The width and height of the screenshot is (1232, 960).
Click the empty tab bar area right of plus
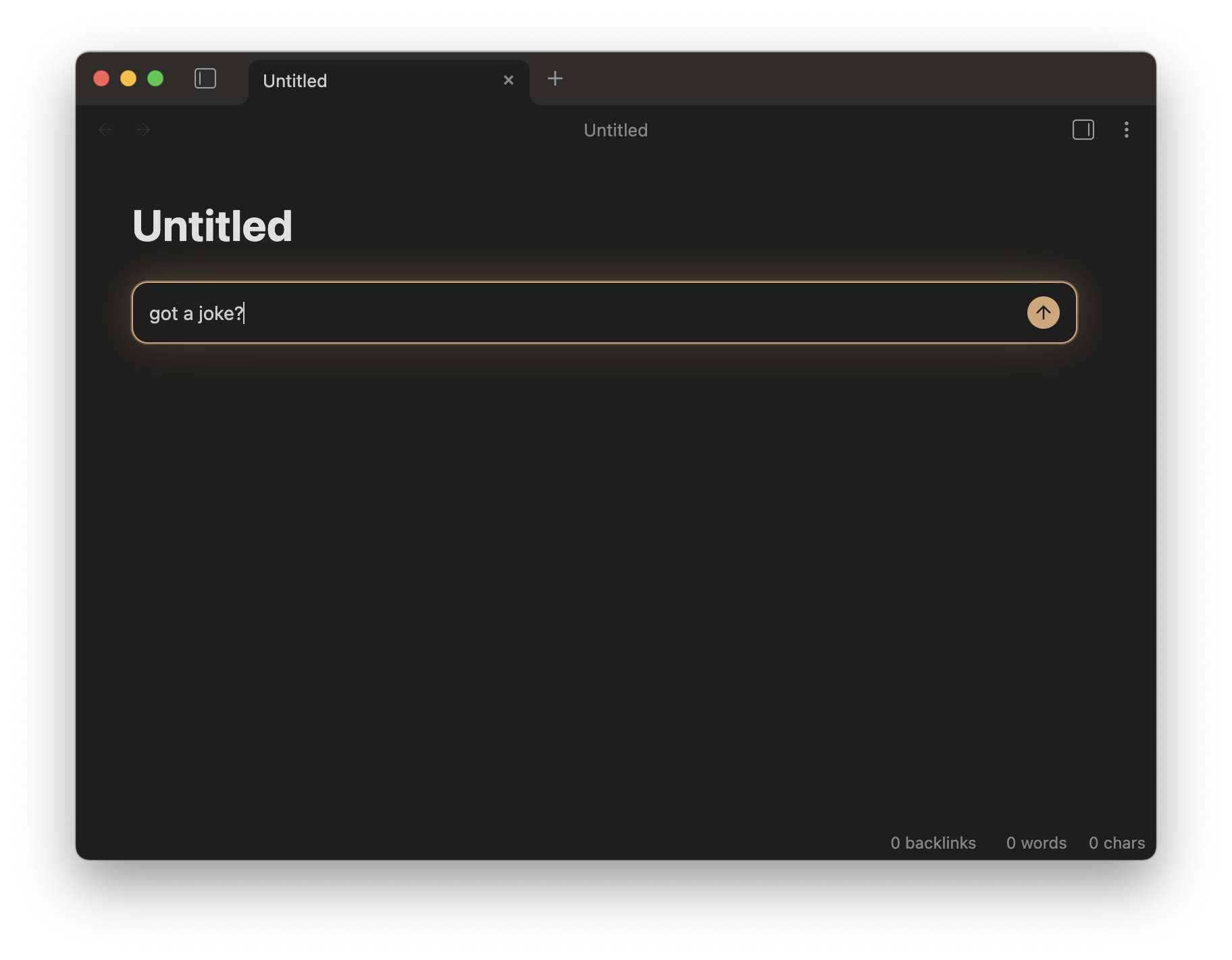pos(844,79)
